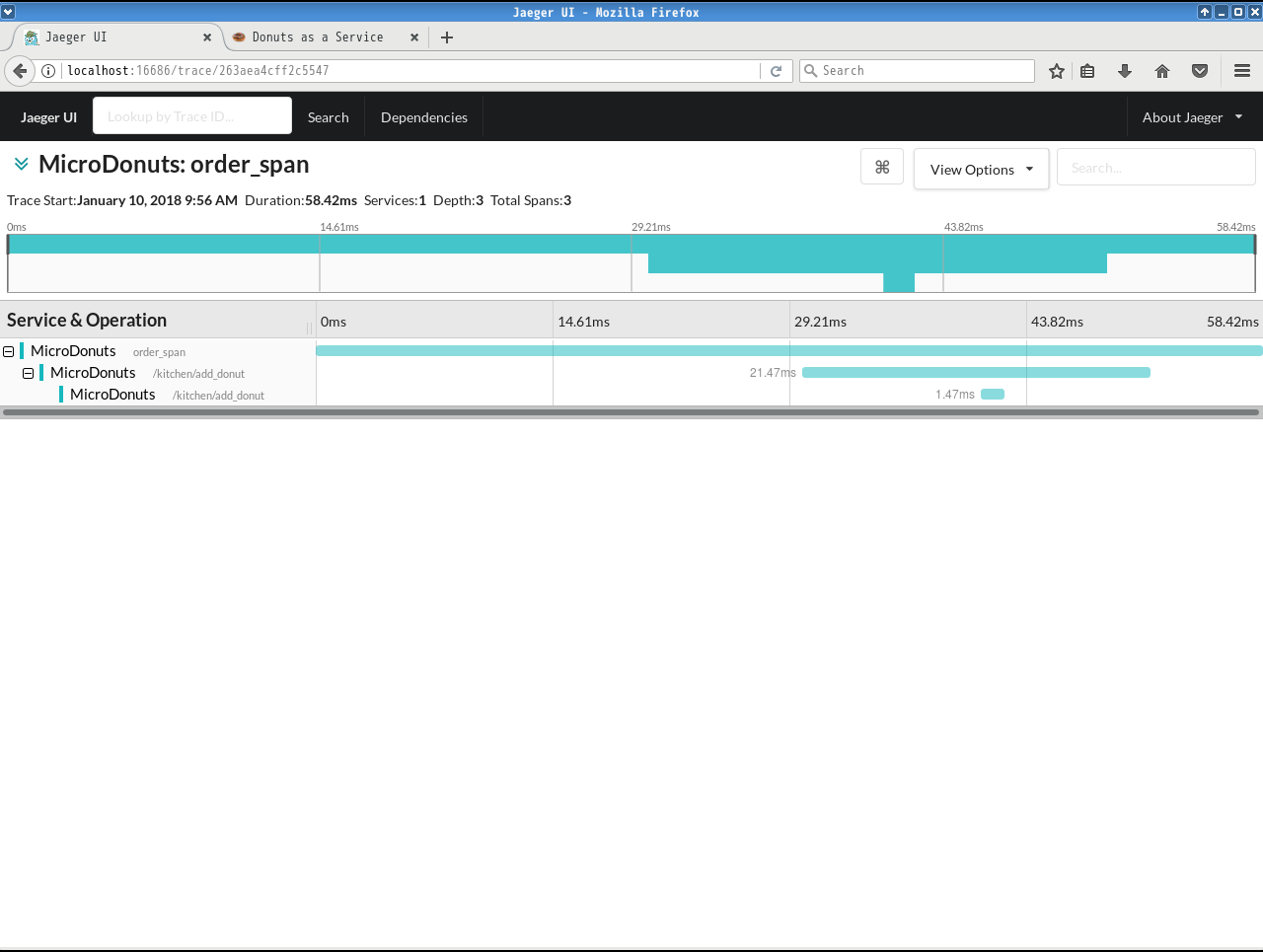Image resolution: width=1263 pixels, height=952 pixels.
Task: Open the bookmarks list icon
Action: [1087, 71]
